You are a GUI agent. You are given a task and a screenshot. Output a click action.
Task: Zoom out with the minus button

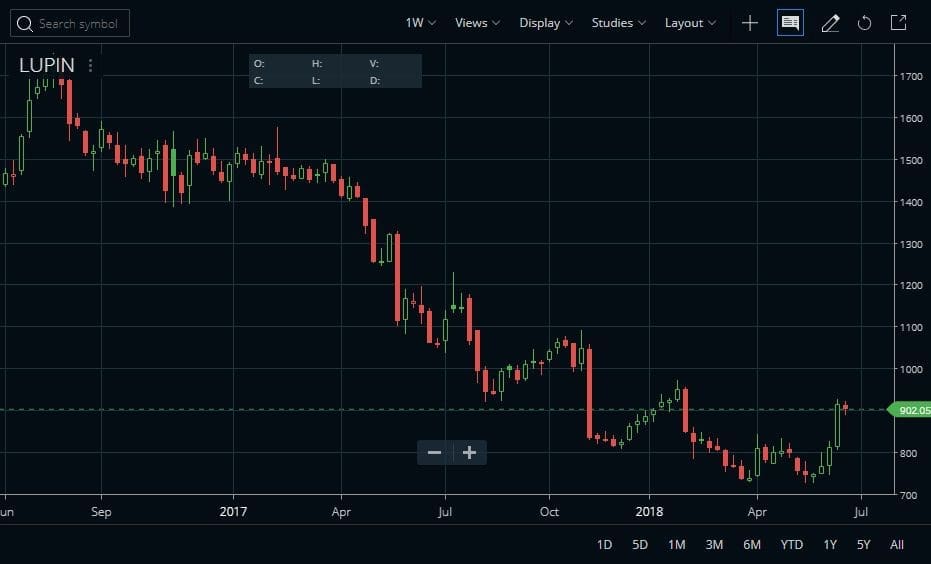(435, 453)
